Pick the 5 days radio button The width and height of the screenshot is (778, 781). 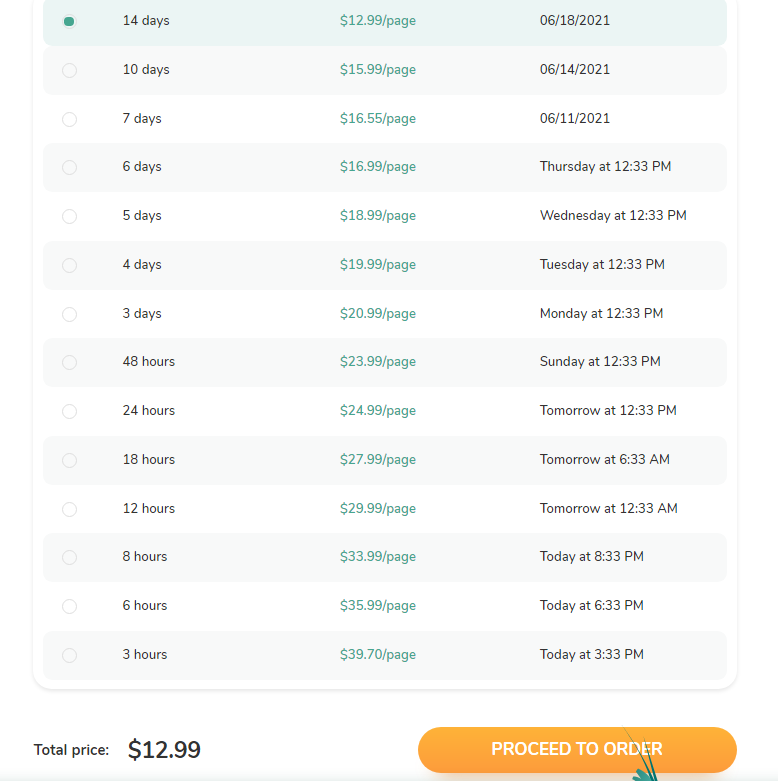pos(69,216)
